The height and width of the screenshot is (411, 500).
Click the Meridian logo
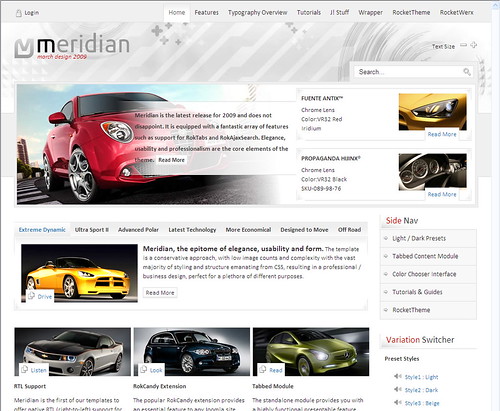[x=72, y=46]
